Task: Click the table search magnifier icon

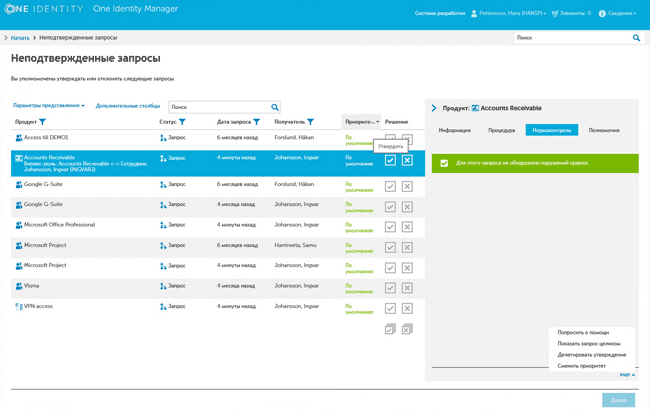Action: click(x=274, y=107)
